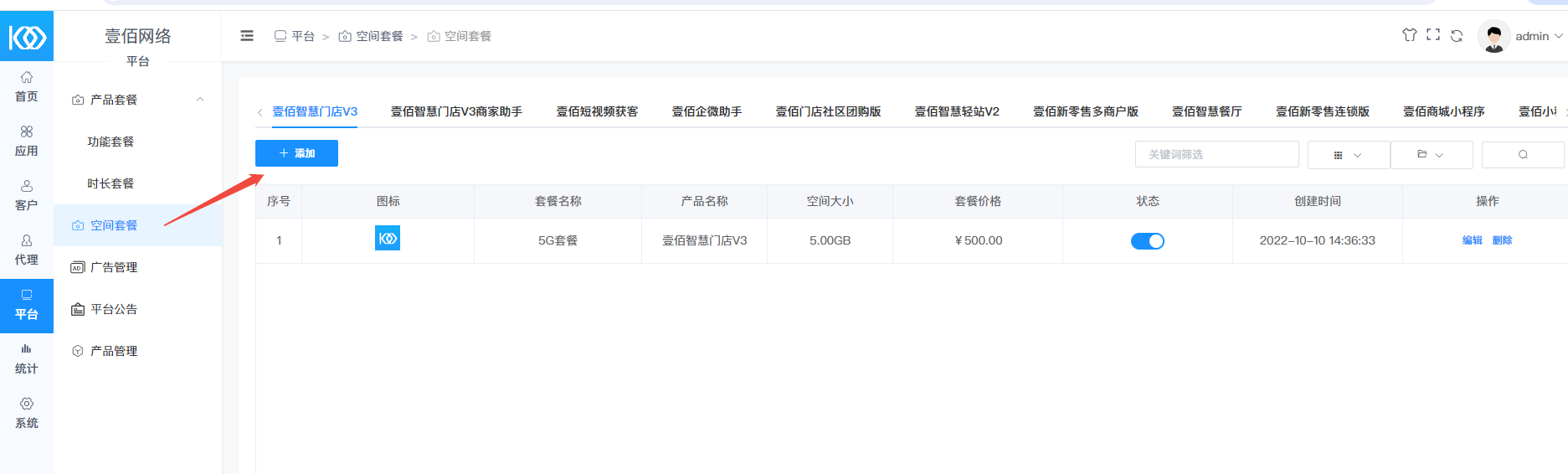Select 平台 in the left rail
This screenshot has height=474, width=1568.
coord(27,305)
